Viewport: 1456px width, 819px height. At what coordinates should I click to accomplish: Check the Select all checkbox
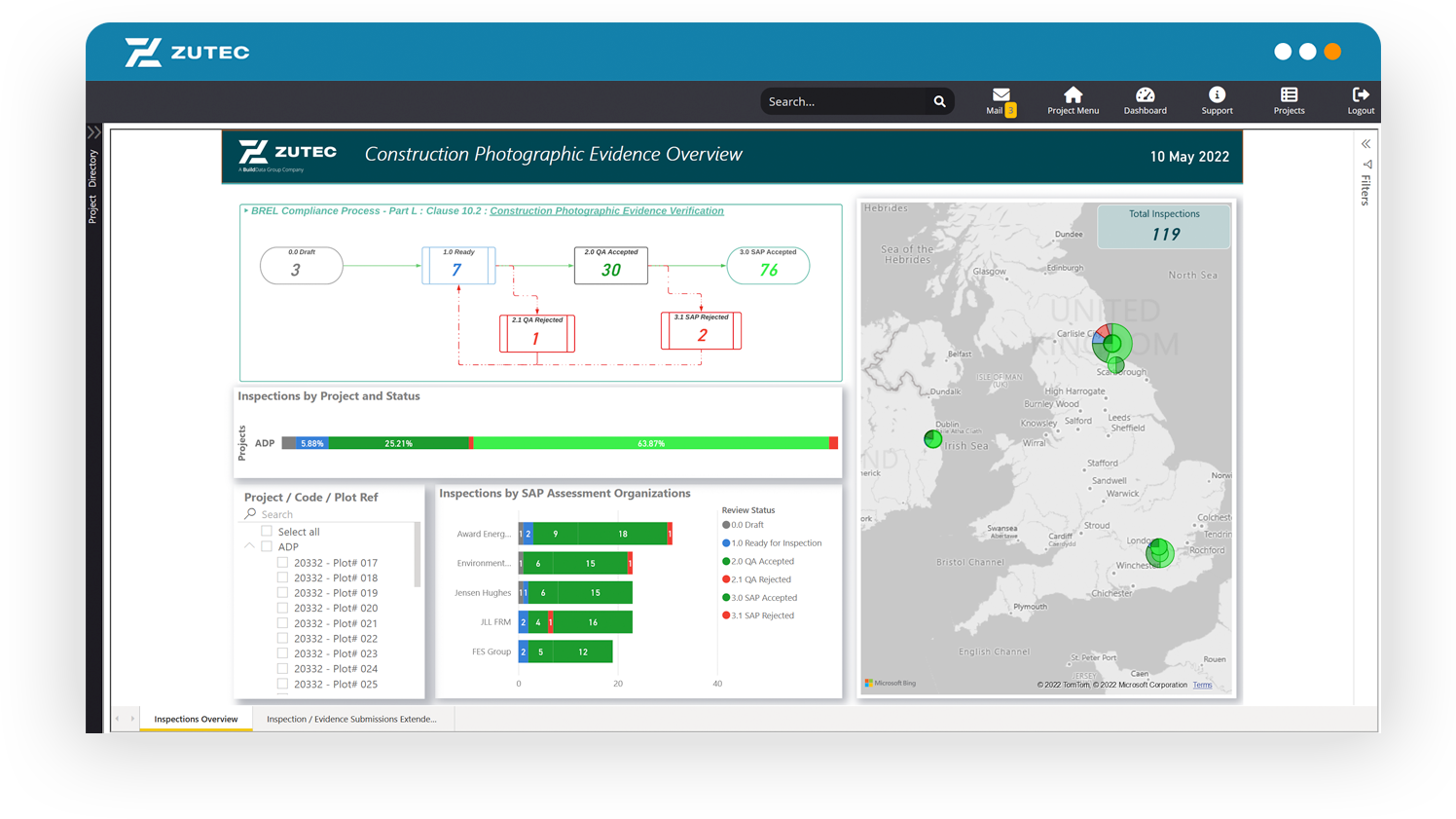267,532
